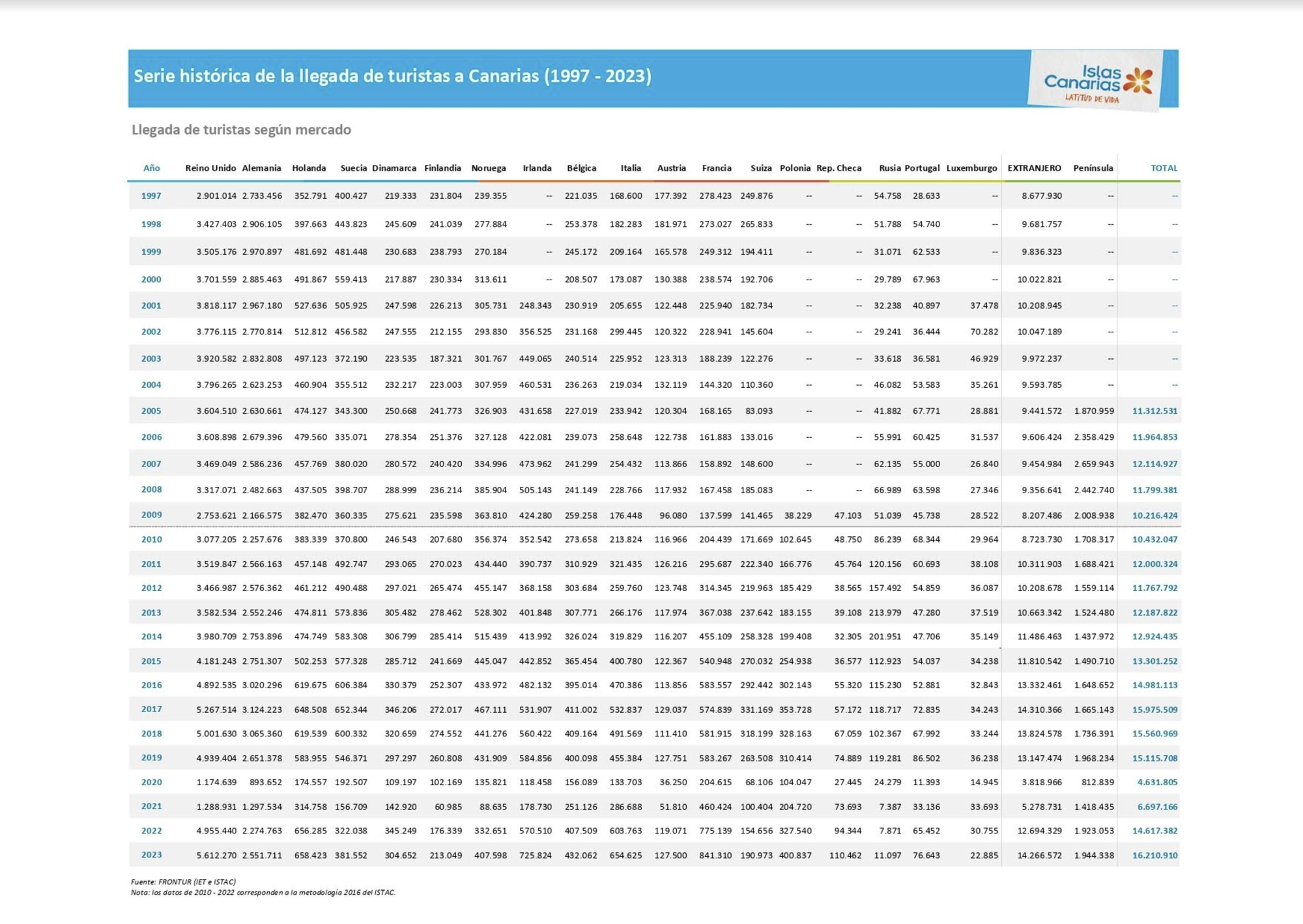Select subtitle Llegada de turistas según mercado
The width and height of the screenshot is (1303, 924).
(241, 130)
